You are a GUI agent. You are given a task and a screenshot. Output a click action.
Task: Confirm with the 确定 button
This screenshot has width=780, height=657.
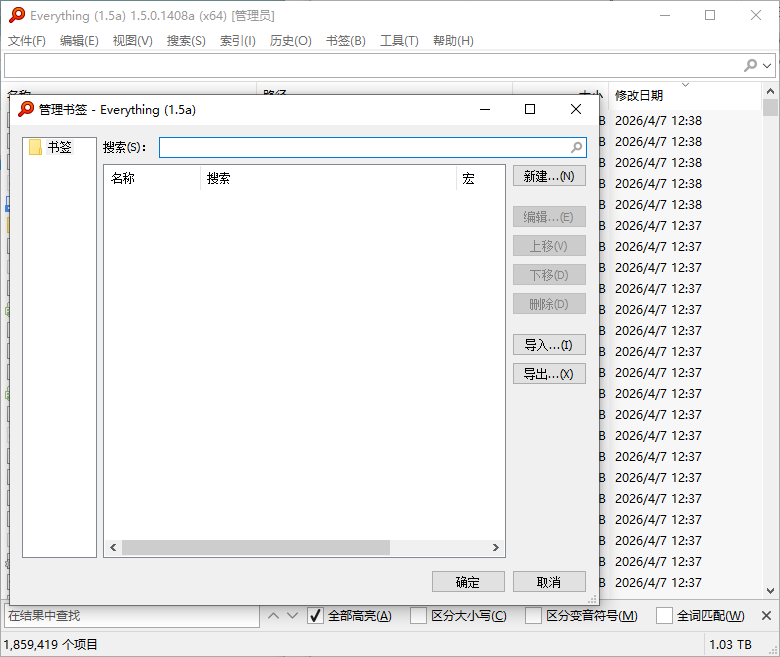coord(468,581)
